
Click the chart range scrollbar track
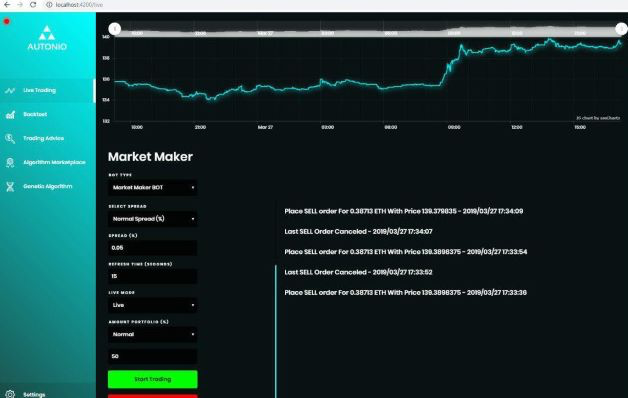tap(368, 29)
